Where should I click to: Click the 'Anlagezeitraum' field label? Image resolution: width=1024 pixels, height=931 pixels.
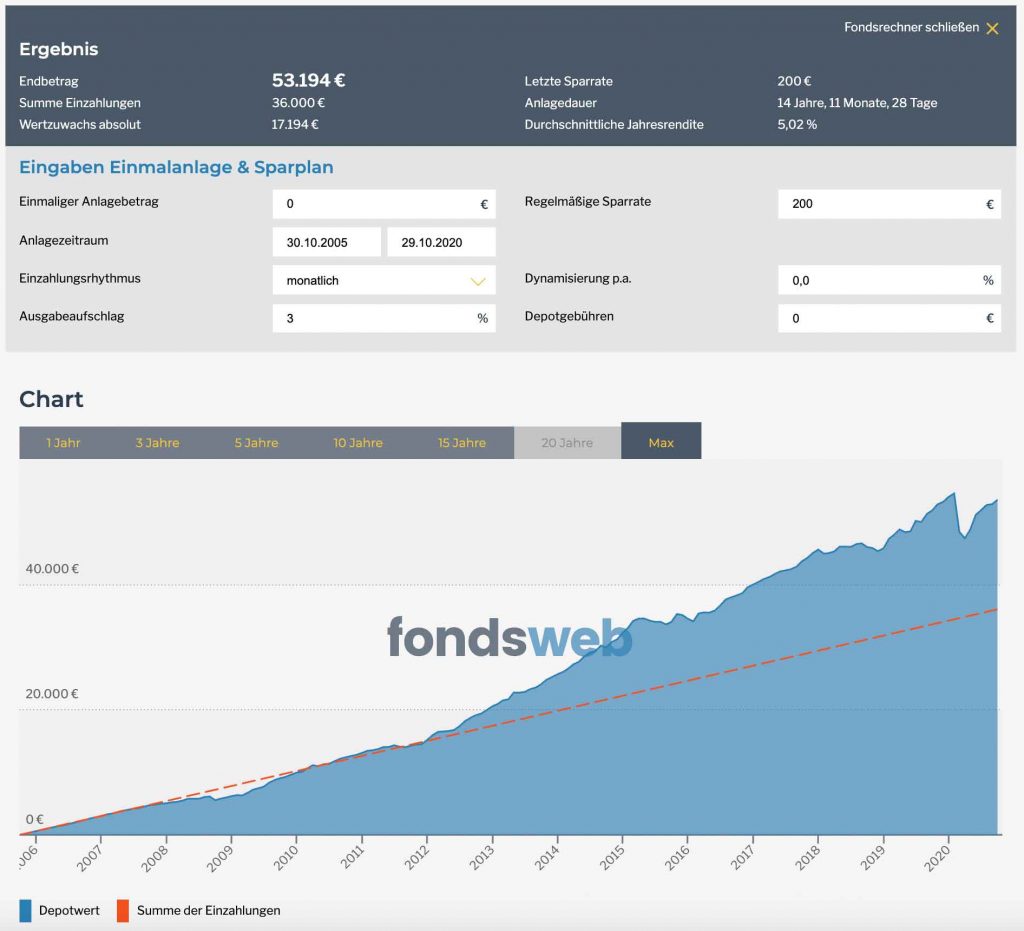click(63, 240)
